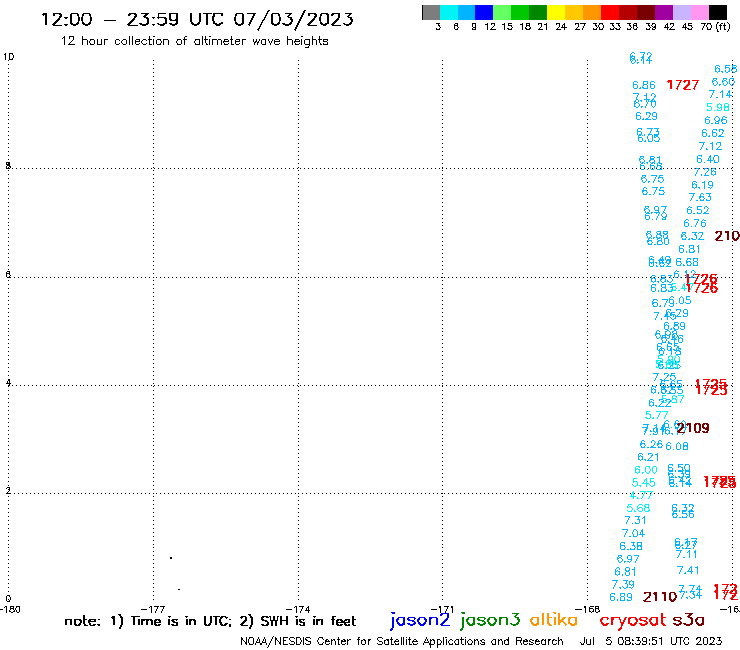Click the note about UTC and SWH in feet

pos(210,621)
